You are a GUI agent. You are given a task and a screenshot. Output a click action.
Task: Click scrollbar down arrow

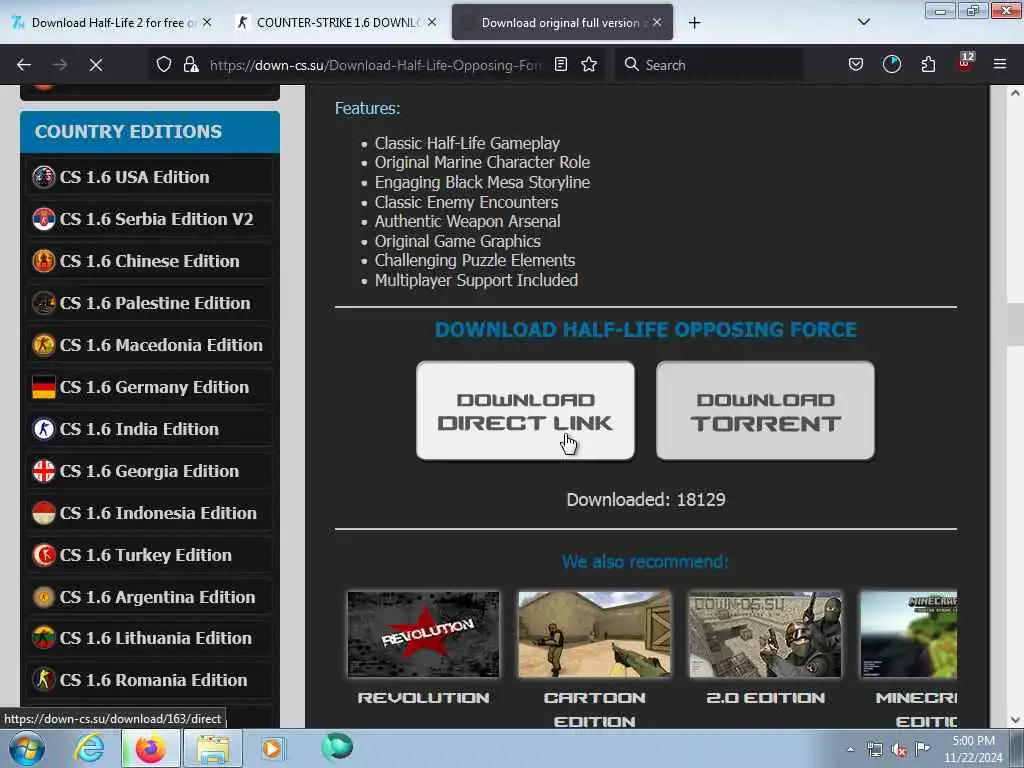pyautogui.click(x=1016, y=720)
